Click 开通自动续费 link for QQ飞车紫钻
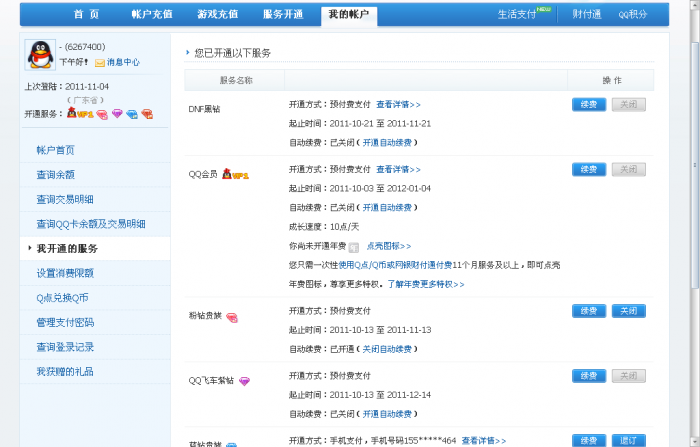The image size is (700, 447). pos(387,414)
